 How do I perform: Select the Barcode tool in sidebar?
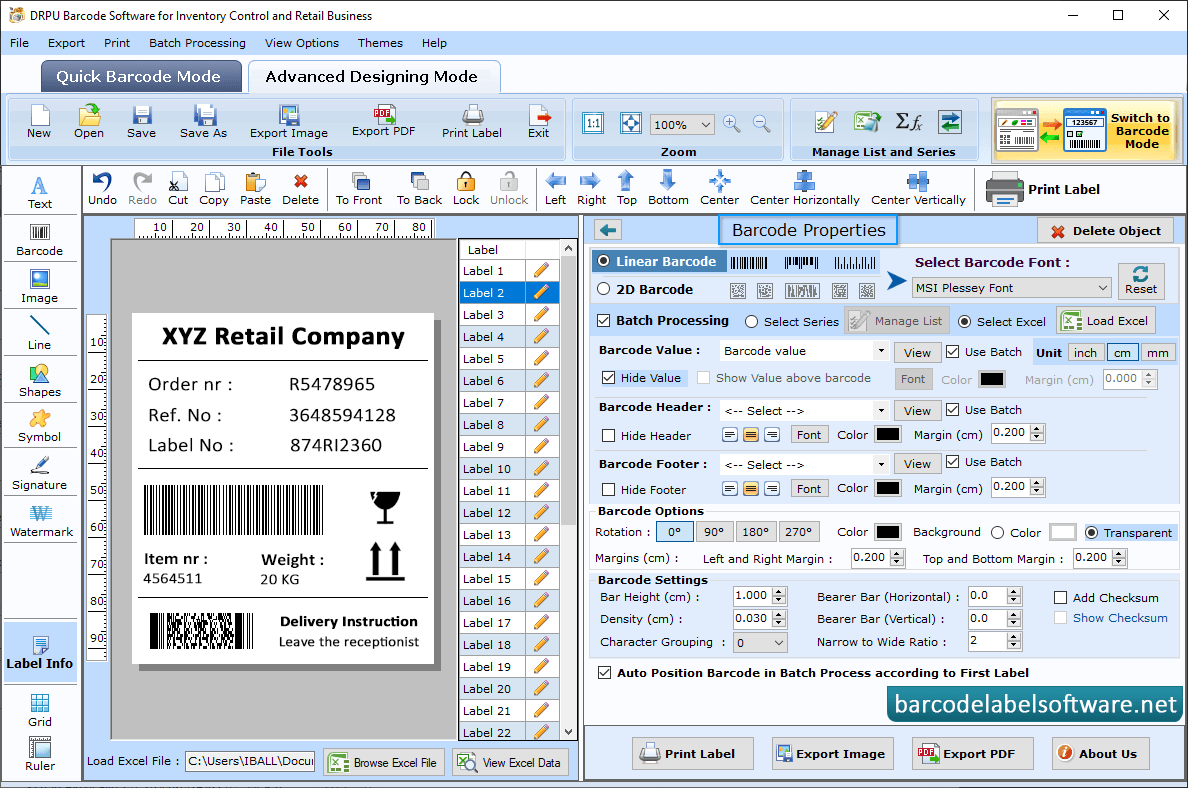[x=39, y=240]
